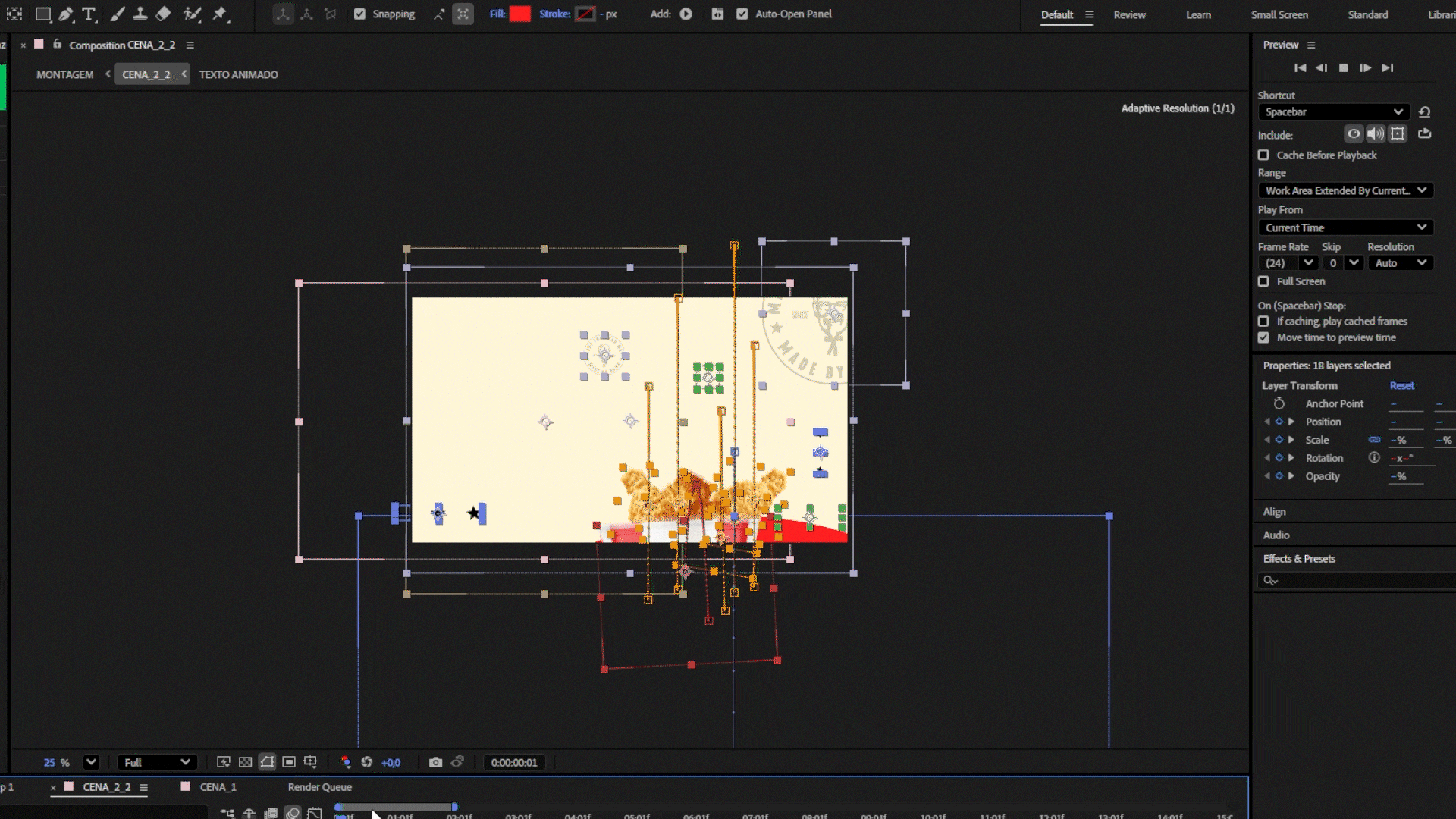The height and width of the screenshot is (819, 1456).
Task: Select the Local Axis mode icon
Action: 282,14
